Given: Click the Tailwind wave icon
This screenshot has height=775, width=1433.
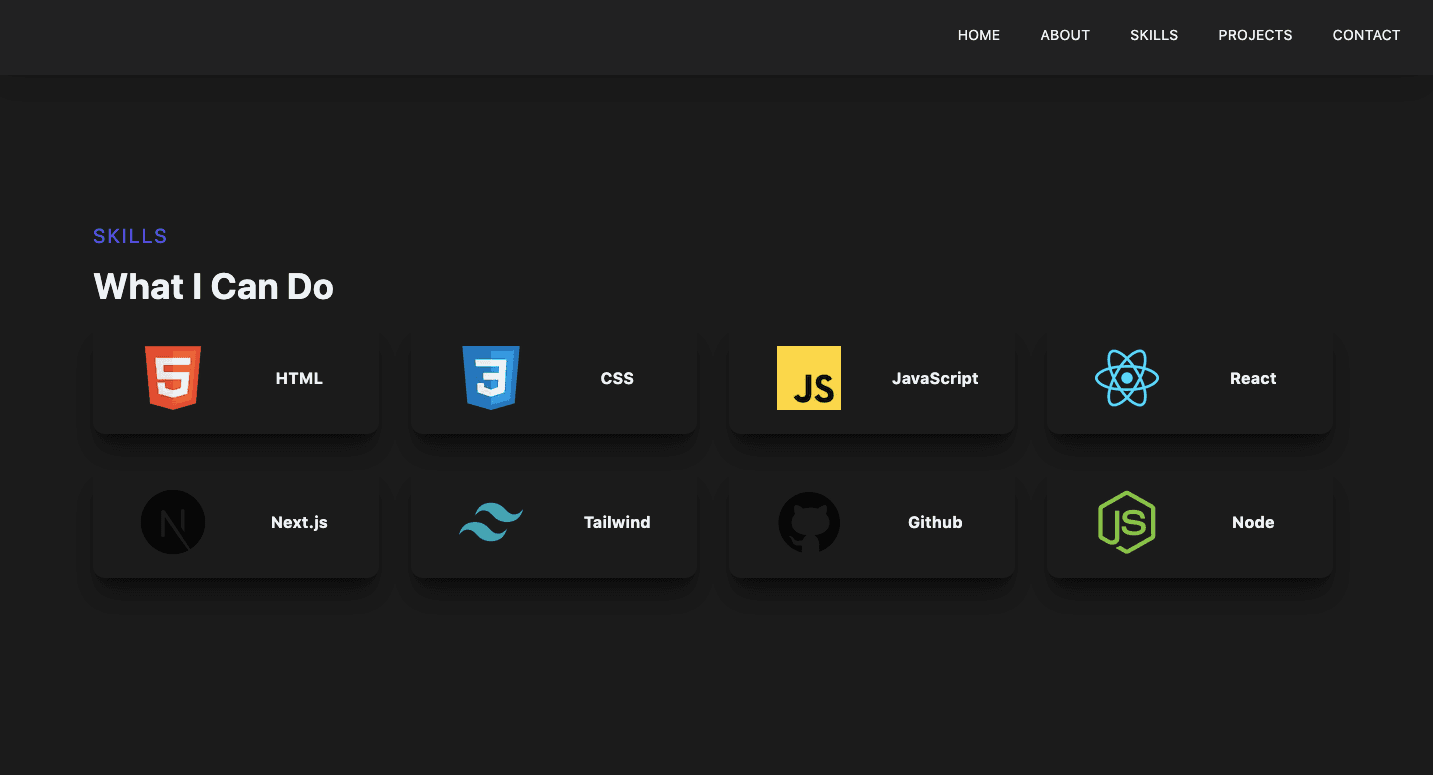Looking at the screenshot, I should (x=491, y=522).
